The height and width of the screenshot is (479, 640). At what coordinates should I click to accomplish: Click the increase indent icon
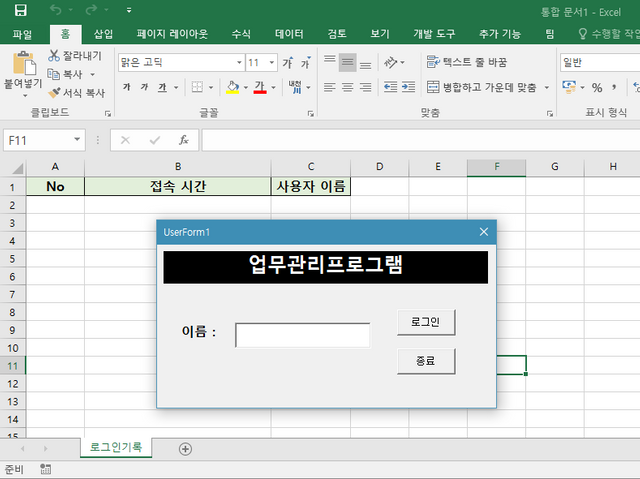(x=408, y=87)
